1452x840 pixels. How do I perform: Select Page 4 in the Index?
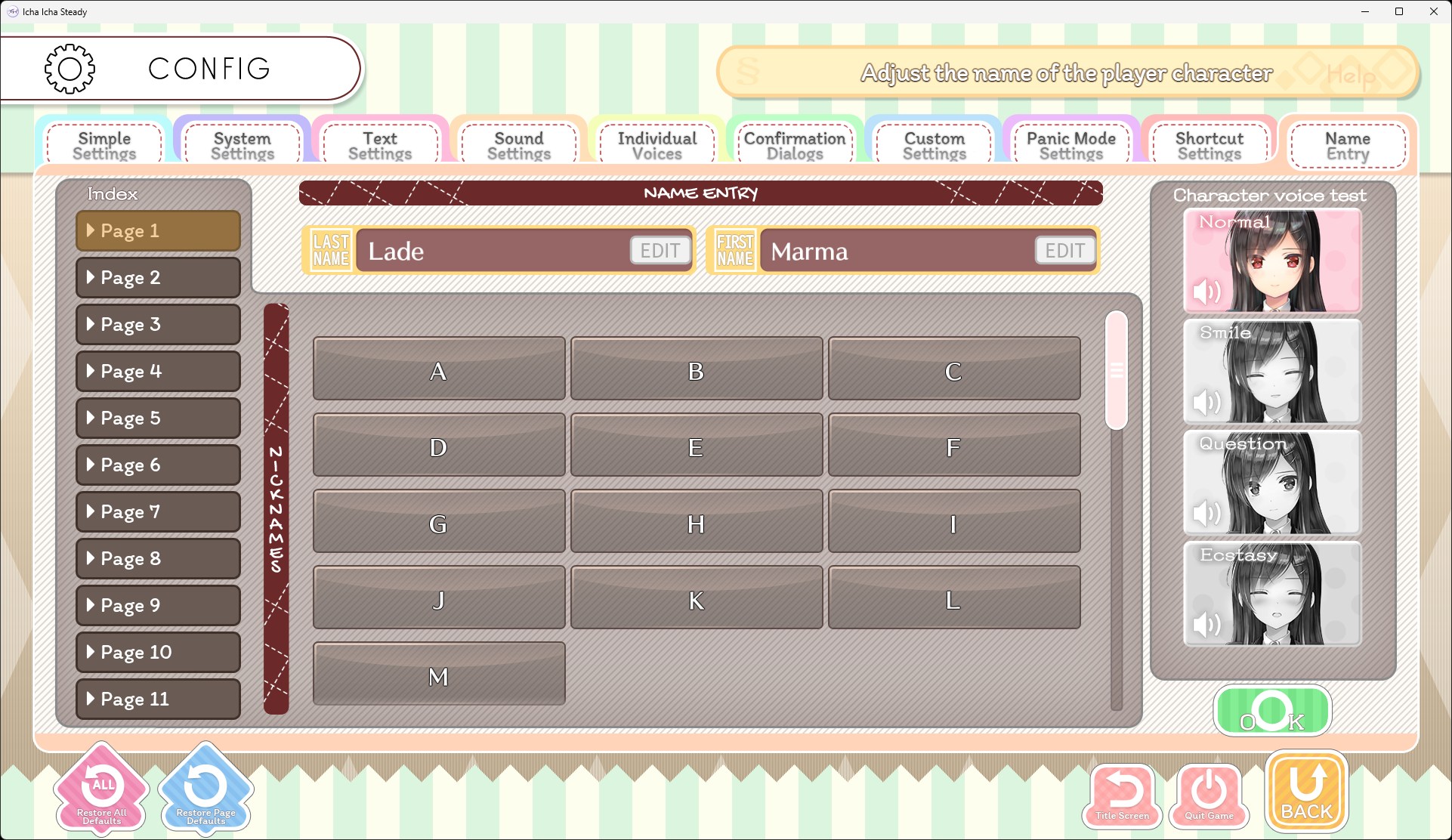[158, 372]
